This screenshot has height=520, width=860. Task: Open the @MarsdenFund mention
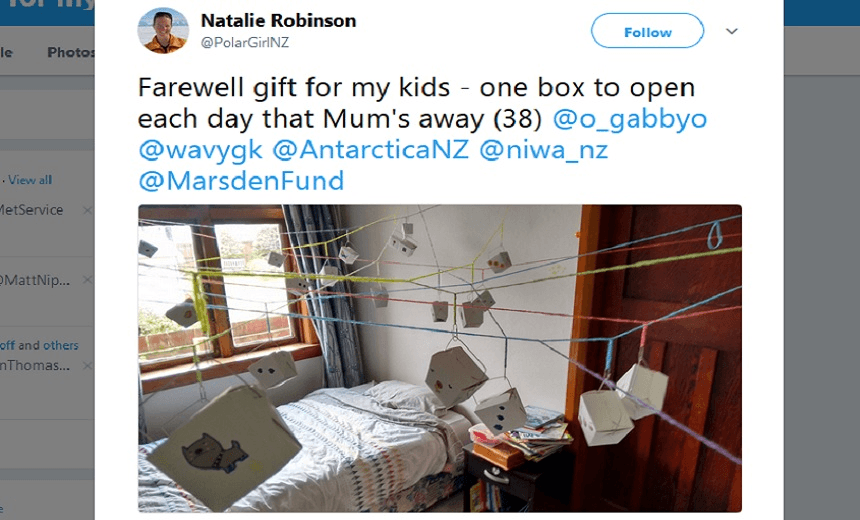241,180
